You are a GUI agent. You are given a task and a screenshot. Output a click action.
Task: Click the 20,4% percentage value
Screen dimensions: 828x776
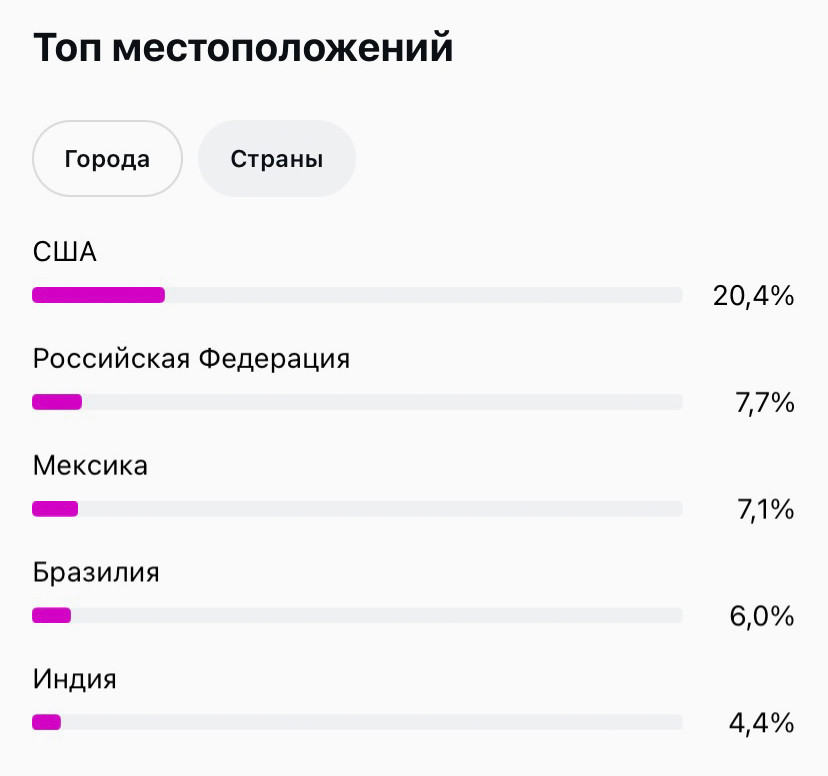point(755,295)
